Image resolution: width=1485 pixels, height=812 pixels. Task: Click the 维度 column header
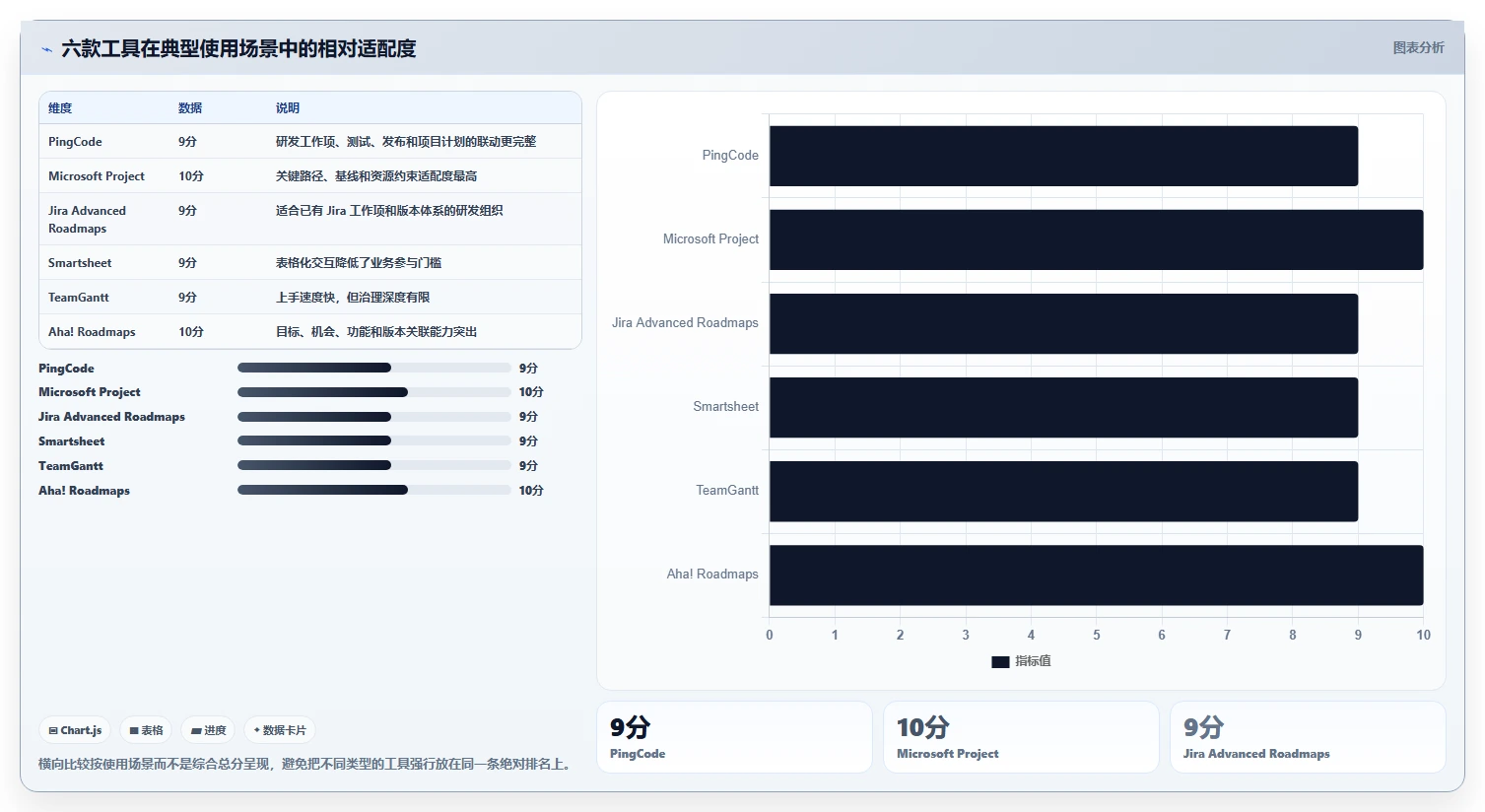(x=60, y=108)
